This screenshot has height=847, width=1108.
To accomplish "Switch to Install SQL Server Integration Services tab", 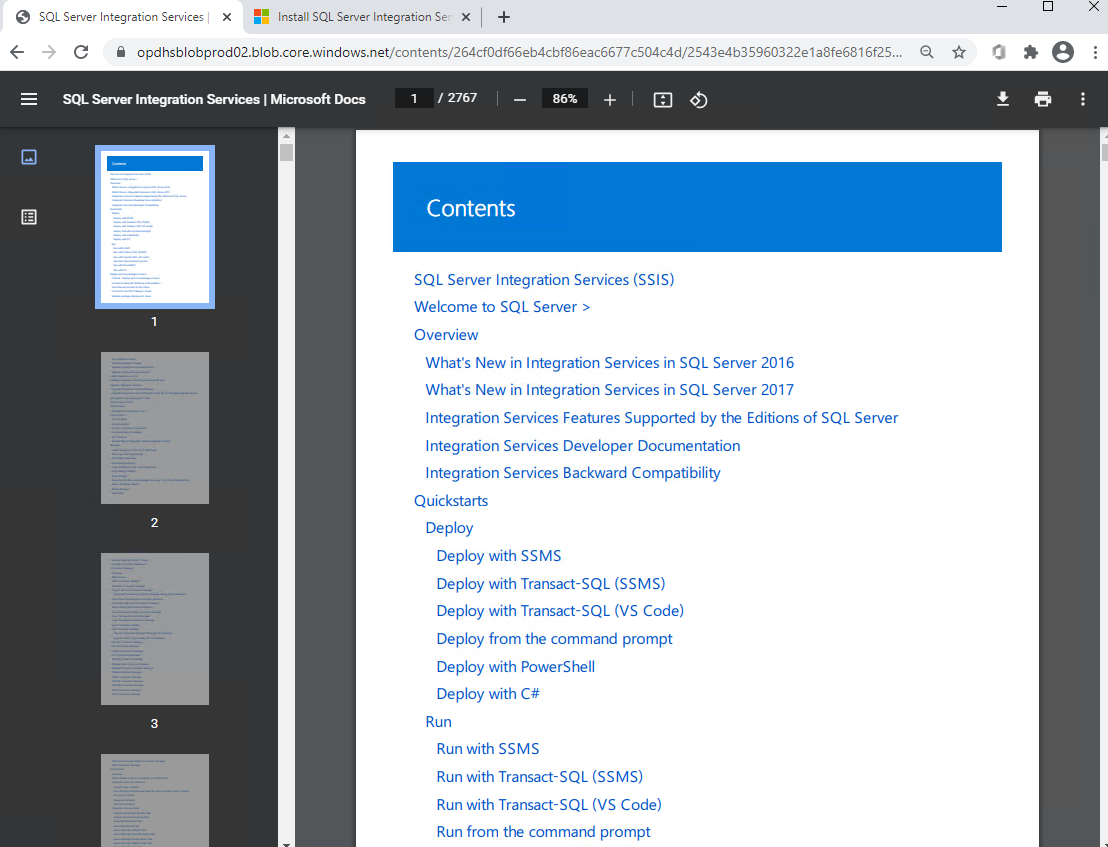I will coord(363,17).
